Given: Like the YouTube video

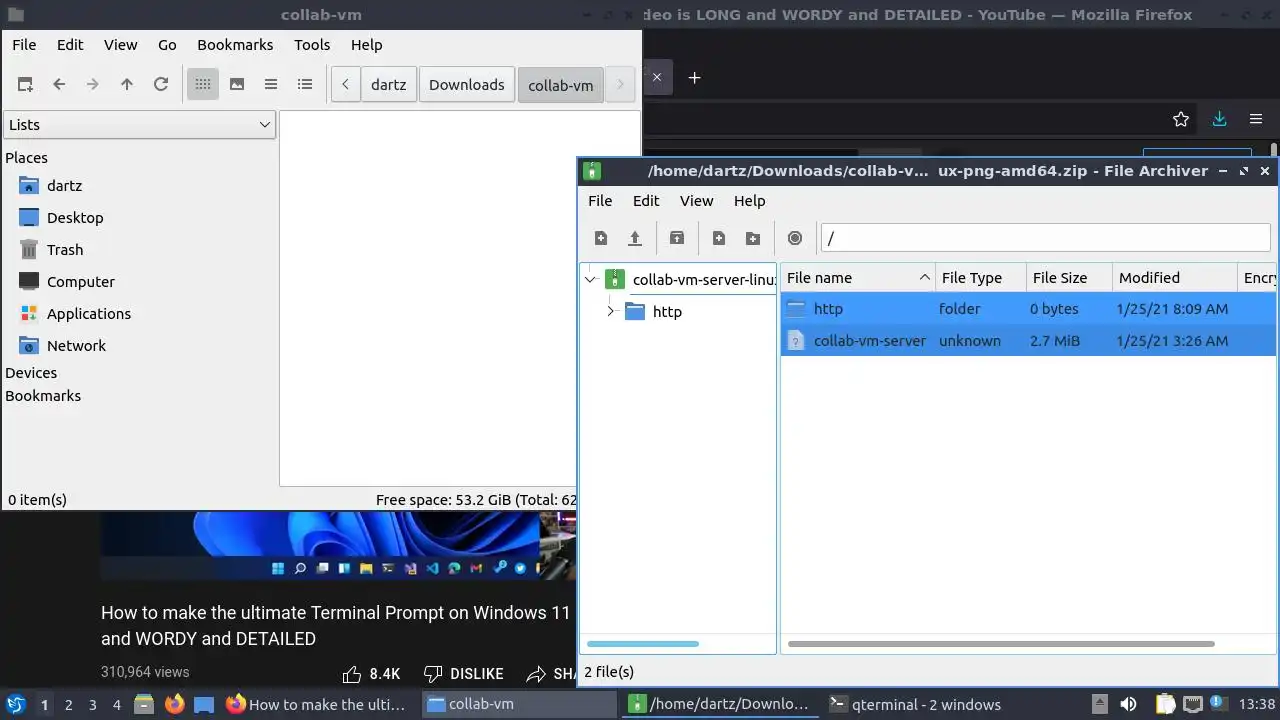Looking at the screenshot, I should [x=371, y=674].
